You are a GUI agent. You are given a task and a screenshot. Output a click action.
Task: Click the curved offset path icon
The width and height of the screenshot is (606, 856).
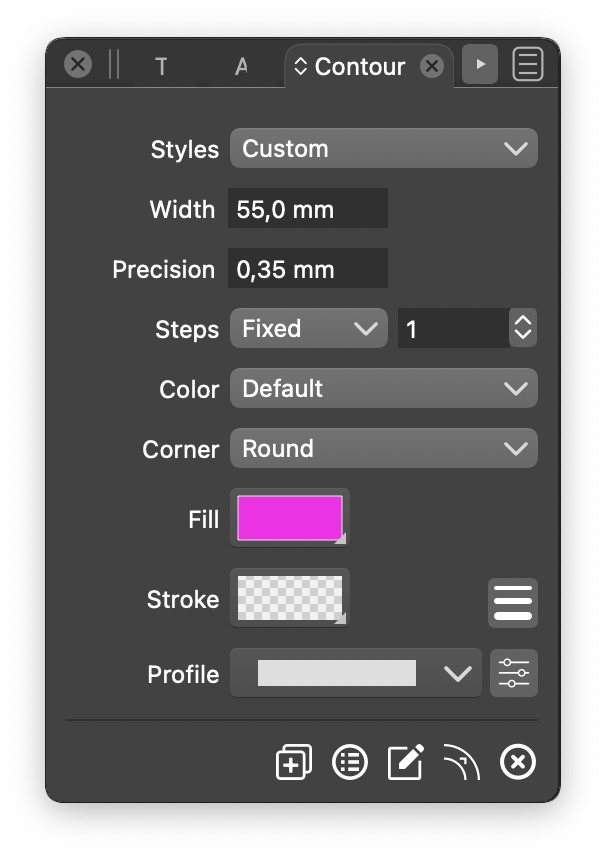(461, 762)
